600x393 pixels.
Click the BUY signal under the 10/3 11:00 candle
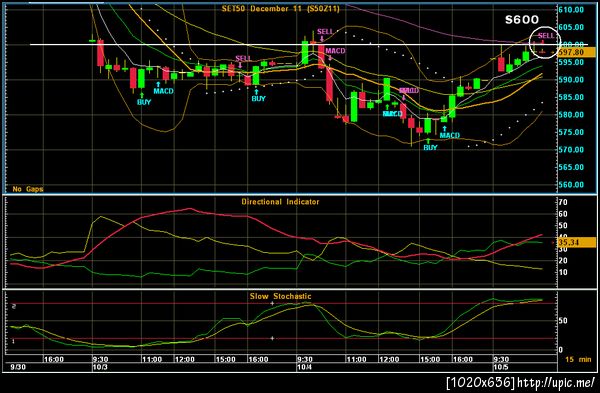point(144,102)
